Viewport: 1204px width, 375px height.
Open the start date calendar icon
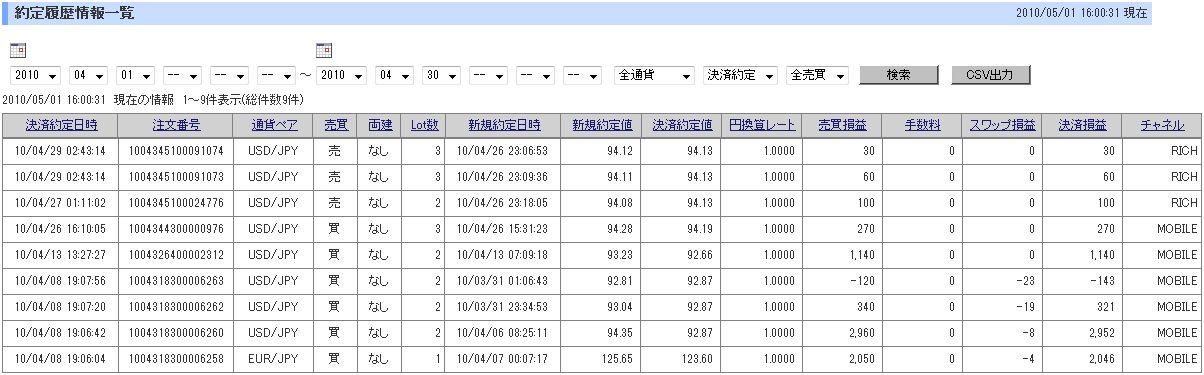(x=18, y=51)
